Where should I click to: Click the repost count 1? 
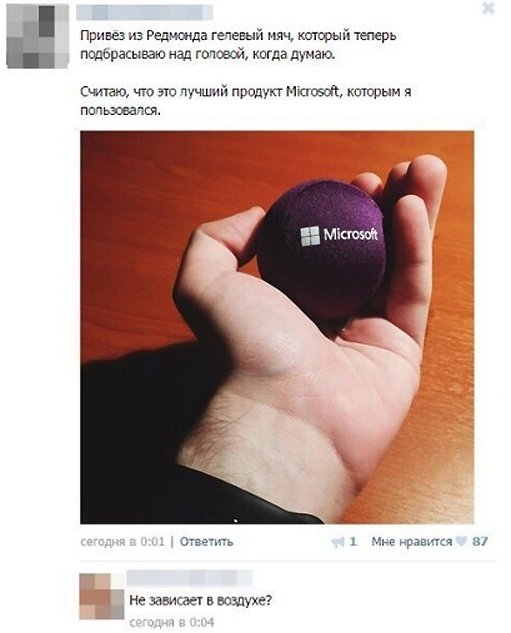353,541
